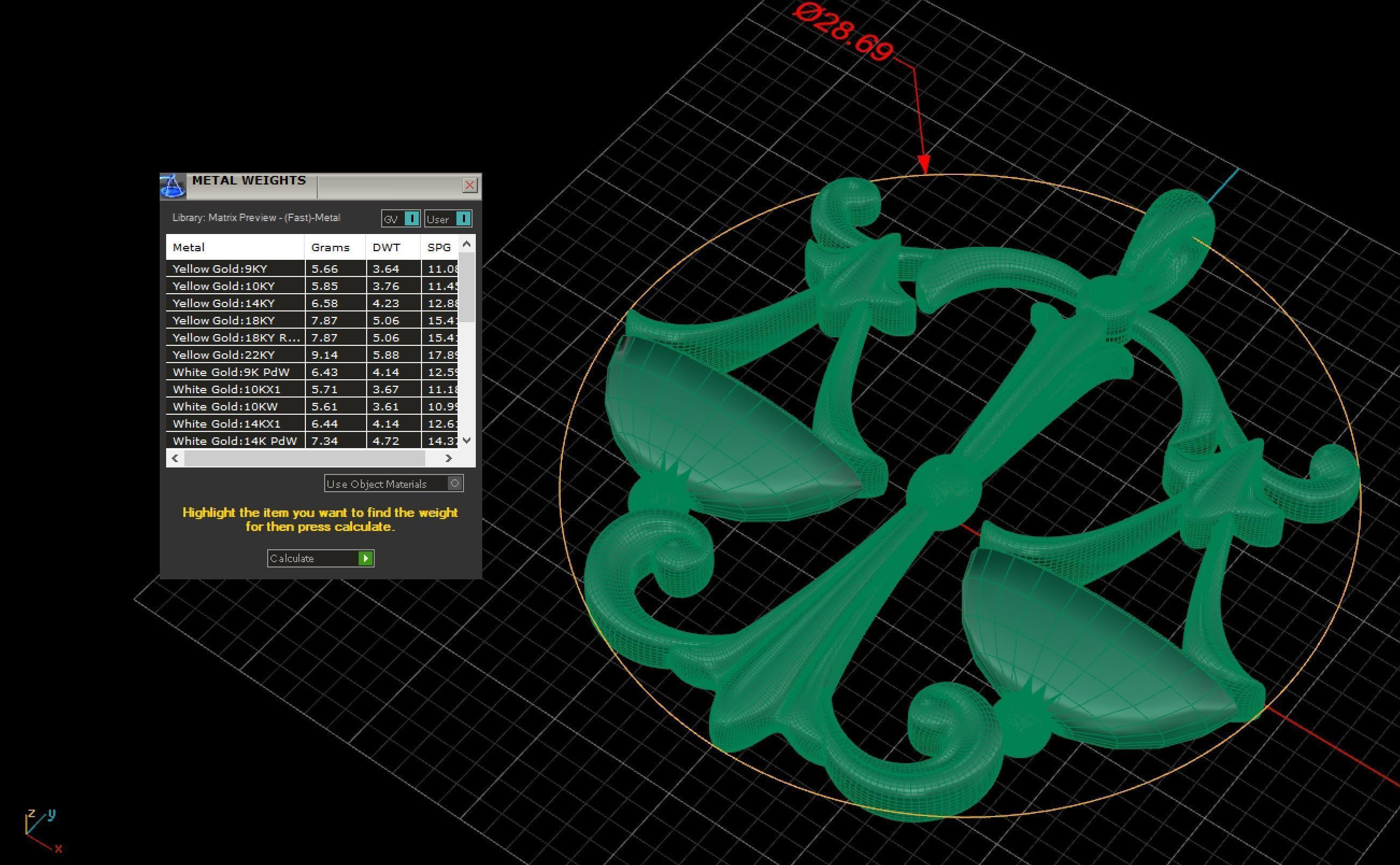Screen dimensions: 1400x865
Task: Toggle the GV library switch
Action: (x=401, y=218)
